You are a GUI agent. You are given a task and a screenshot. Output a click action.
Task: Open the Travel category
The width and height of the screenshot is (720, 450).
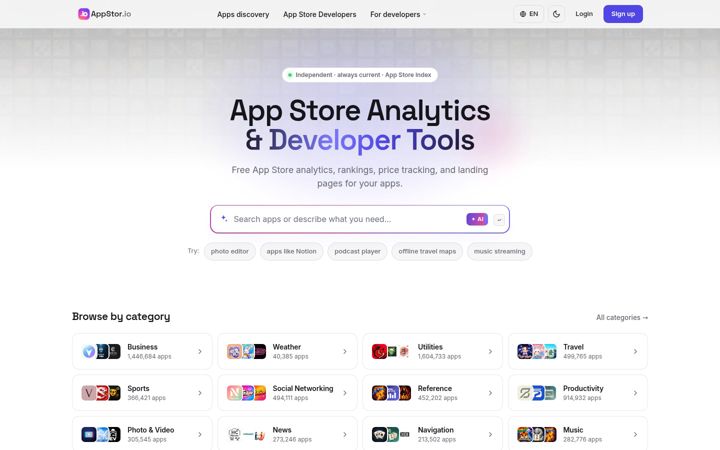pos(578,351)
